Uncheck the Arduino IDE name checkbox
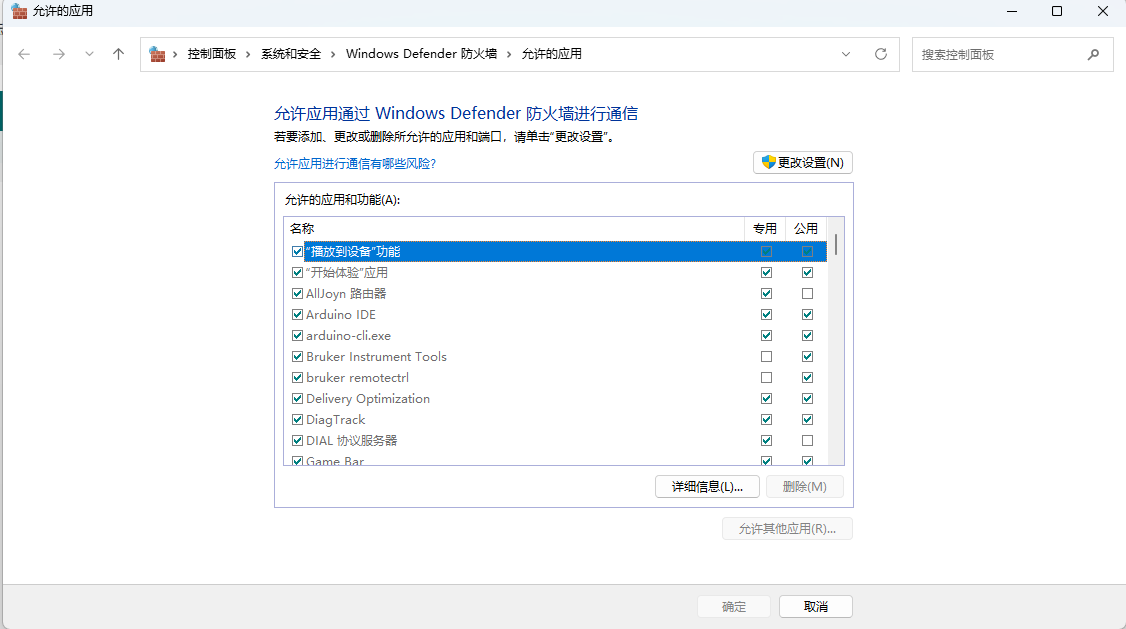Viewport: 1126px width, 629px height. coord(297,315)
